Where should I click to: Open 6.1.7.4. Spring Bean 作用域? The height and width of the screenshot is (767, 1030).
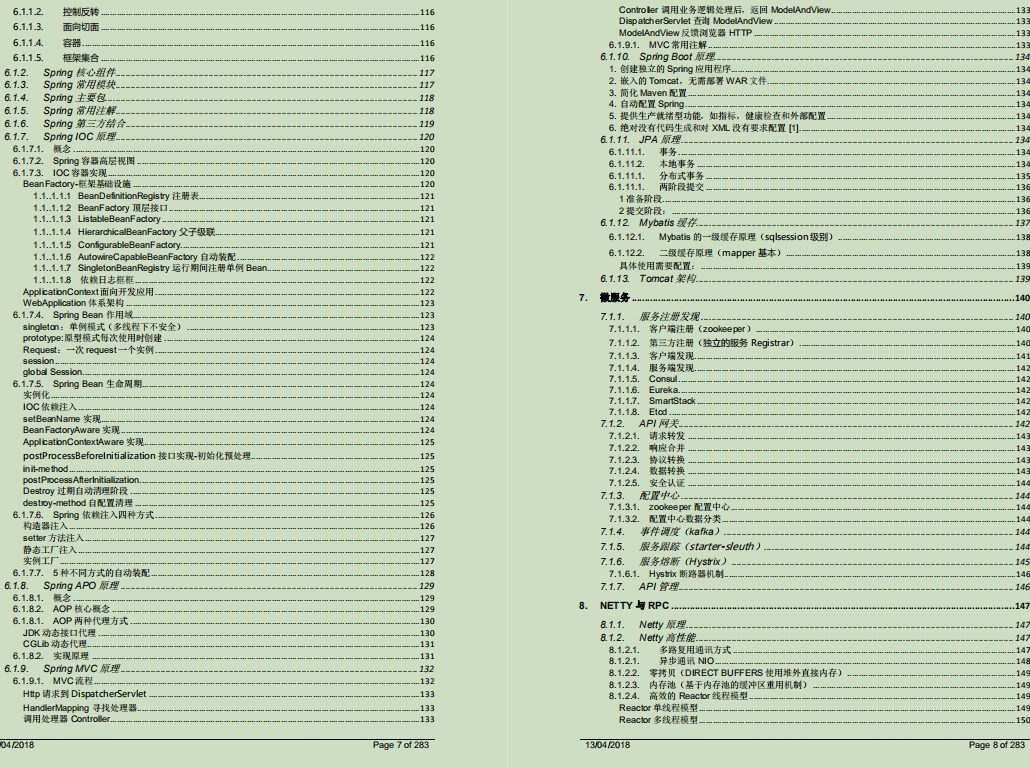223,315
